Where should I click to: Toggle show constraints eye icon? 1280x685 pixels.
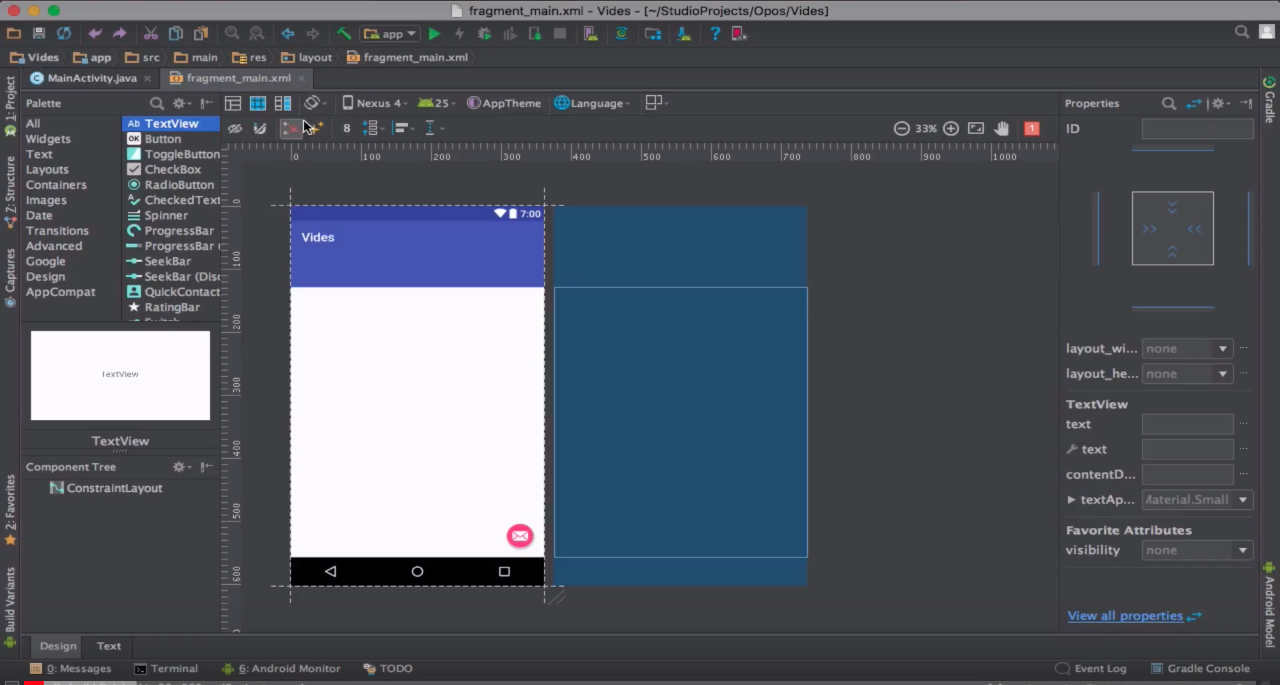tap(235, 128)
